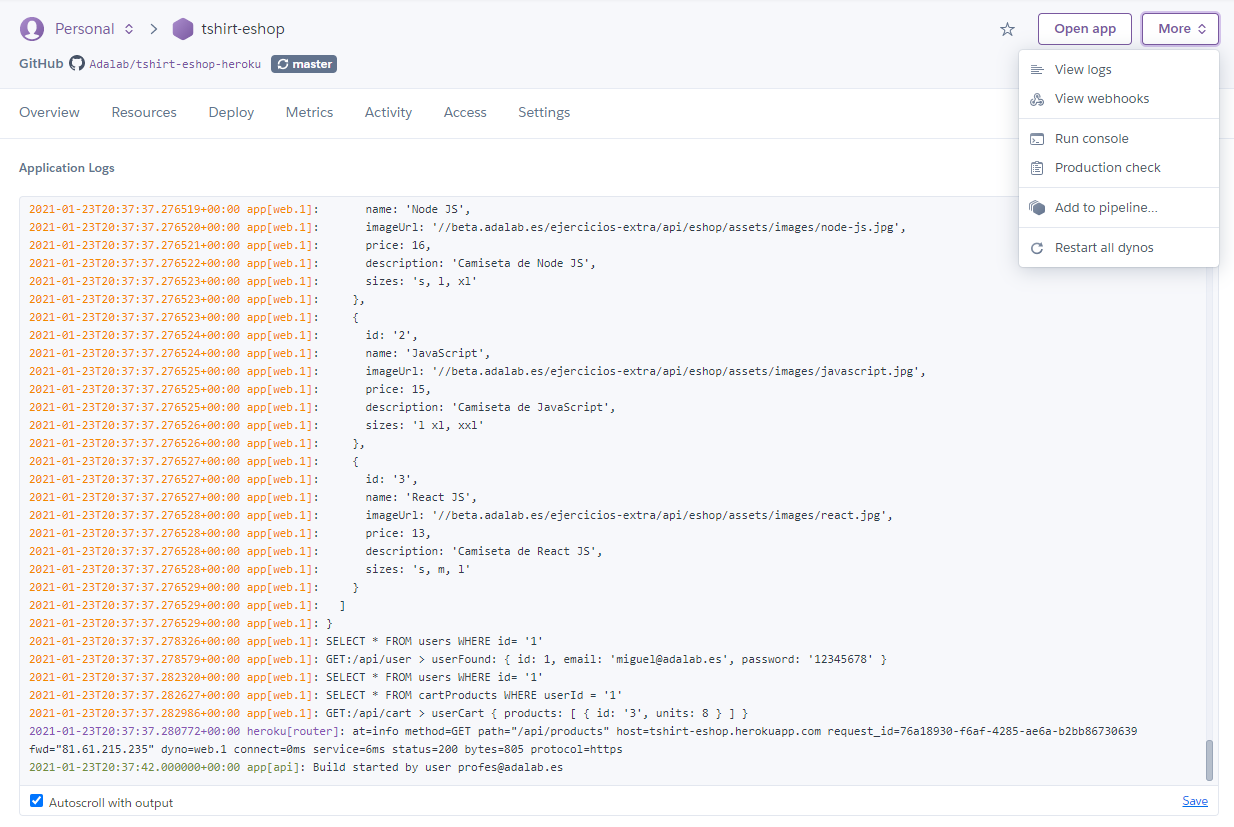This screenshot has width=1234, height=827.
Task: Click log line "name: 'React JS',"
Action: (x=421, y=498)
